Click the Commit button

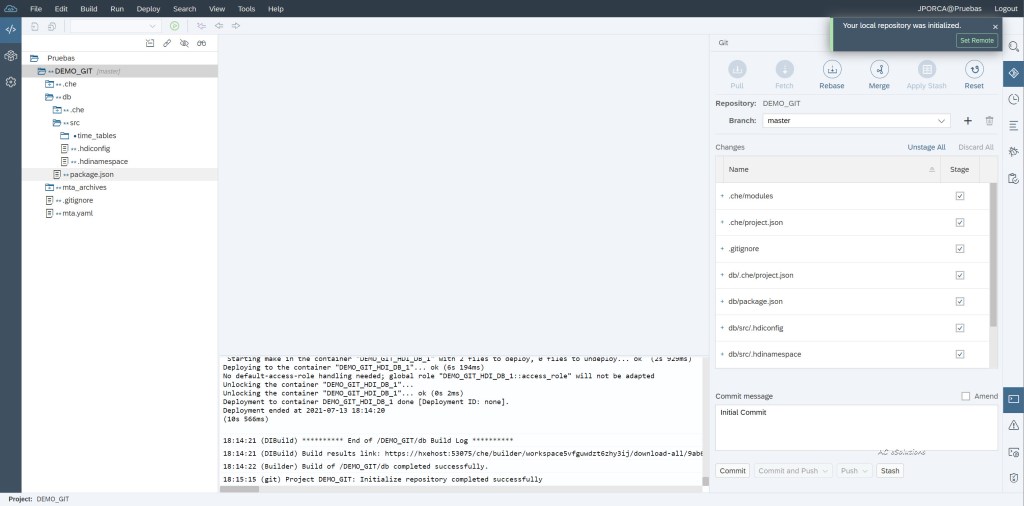(732, 470)
